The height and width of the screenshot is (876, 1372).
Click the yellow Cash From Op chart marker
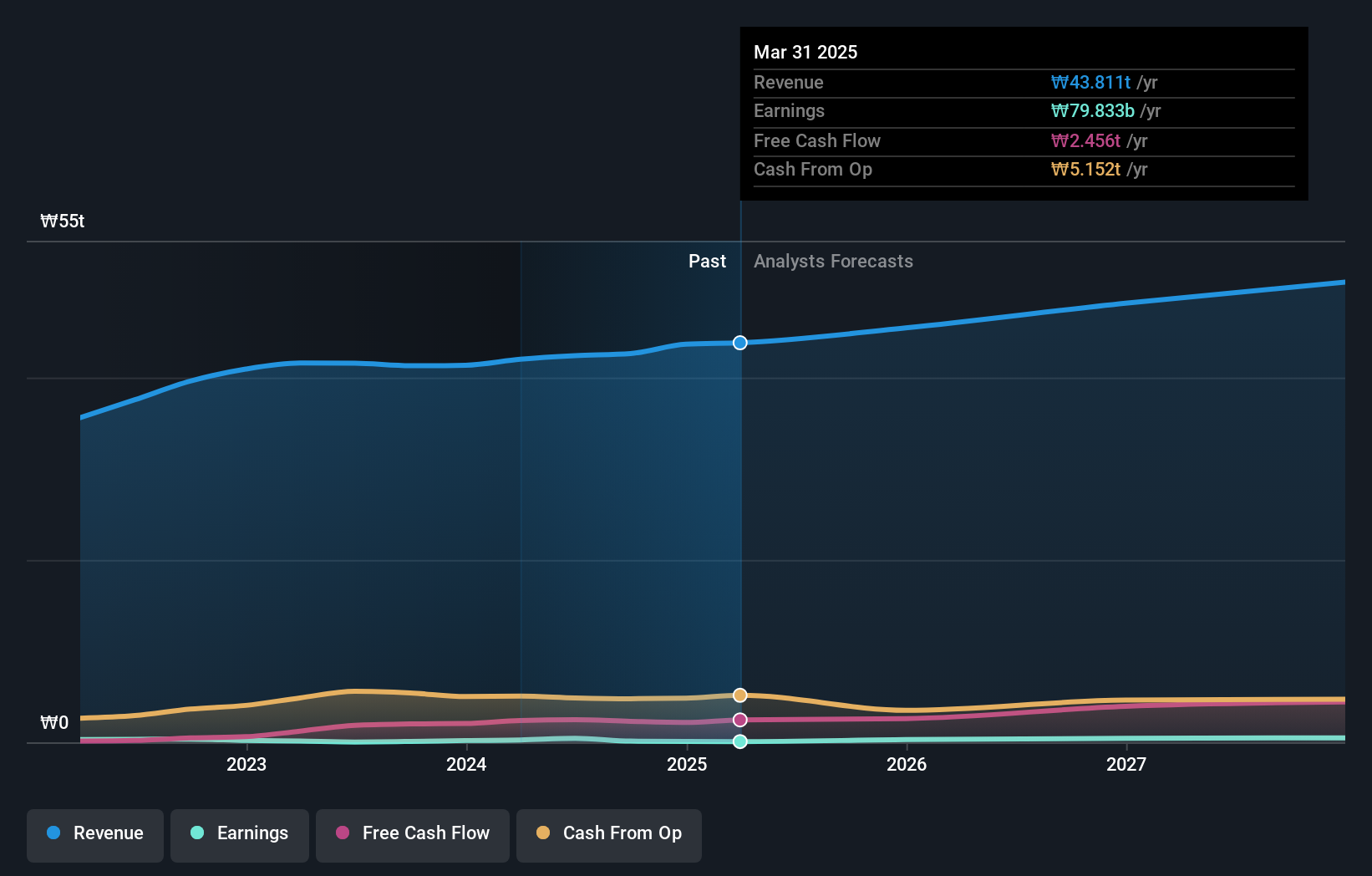pos(740,694)
